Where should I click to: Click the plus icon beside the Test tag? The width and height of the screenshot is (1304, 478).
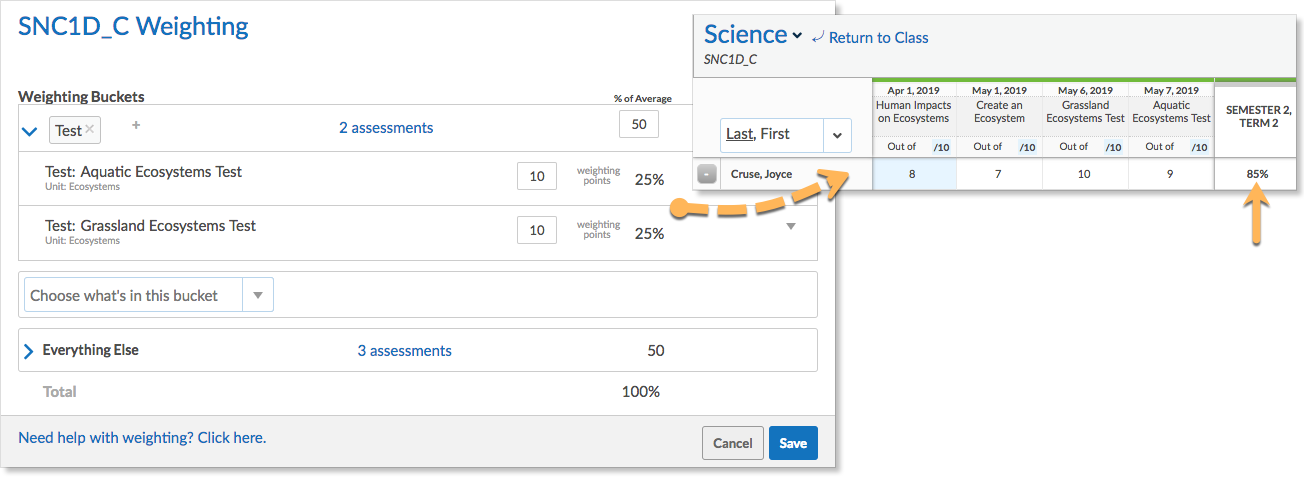(136, 125)
